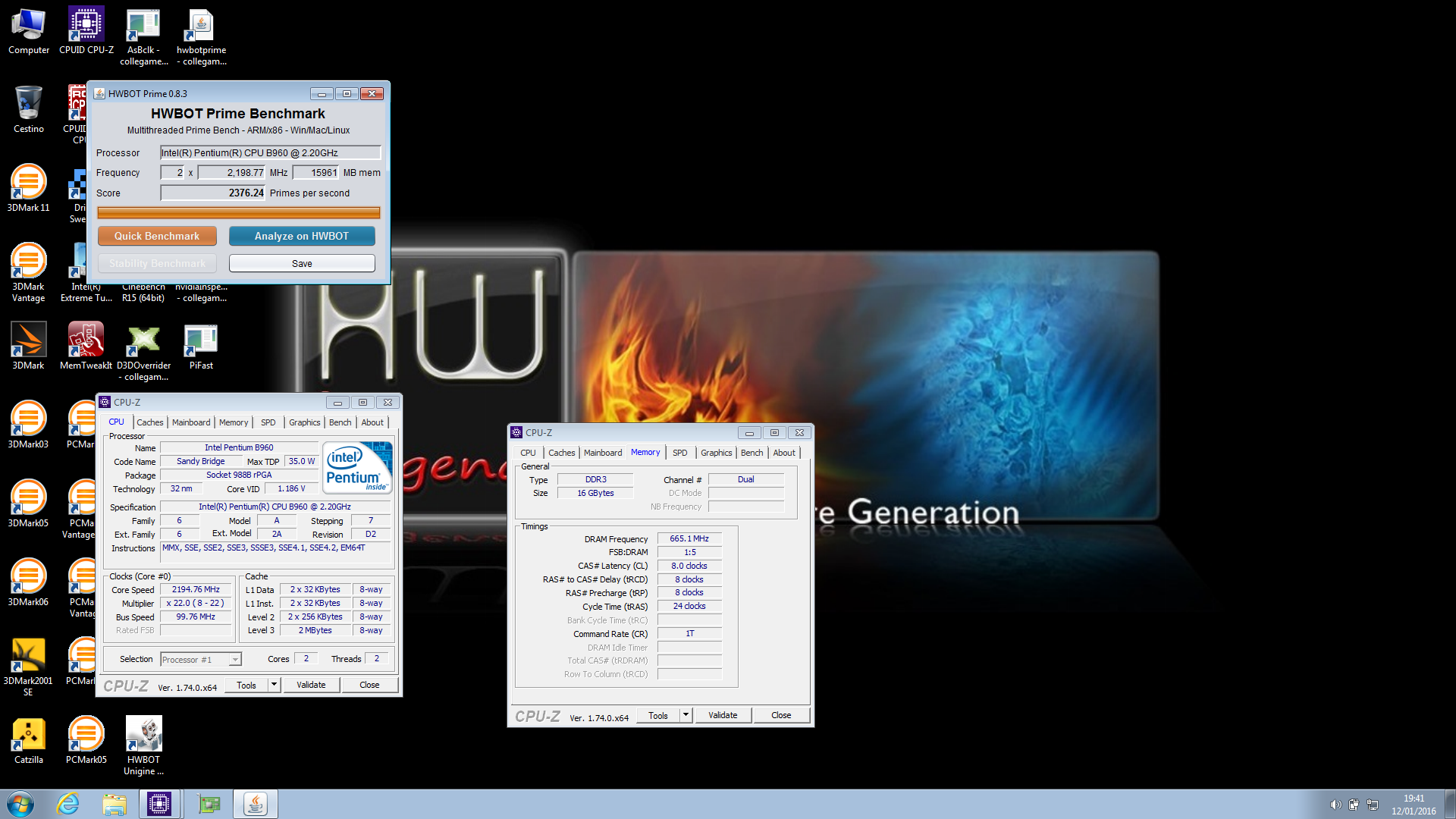Switch to the Java HWBOT Prime taskbar item
This screenshot has height=819, width=1456.
point(256,804)
